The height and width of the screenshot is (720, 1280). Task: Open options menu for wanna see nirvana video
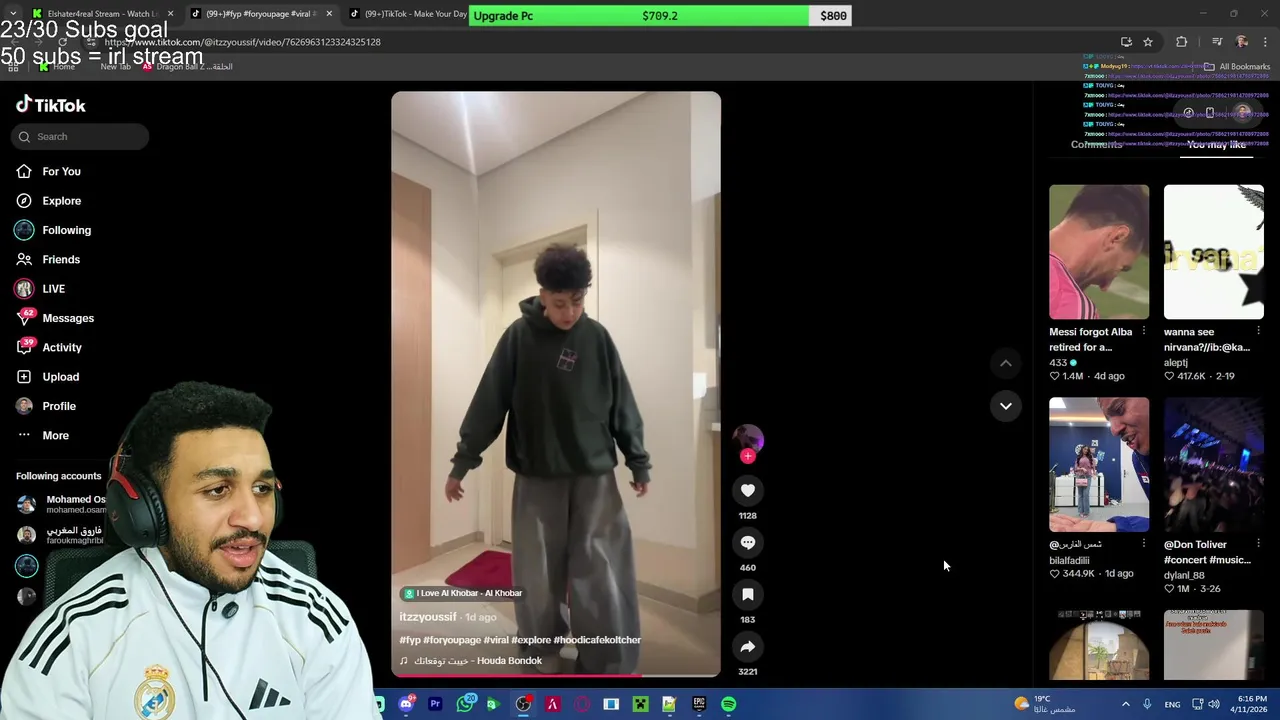click(x=1258, y=331)
